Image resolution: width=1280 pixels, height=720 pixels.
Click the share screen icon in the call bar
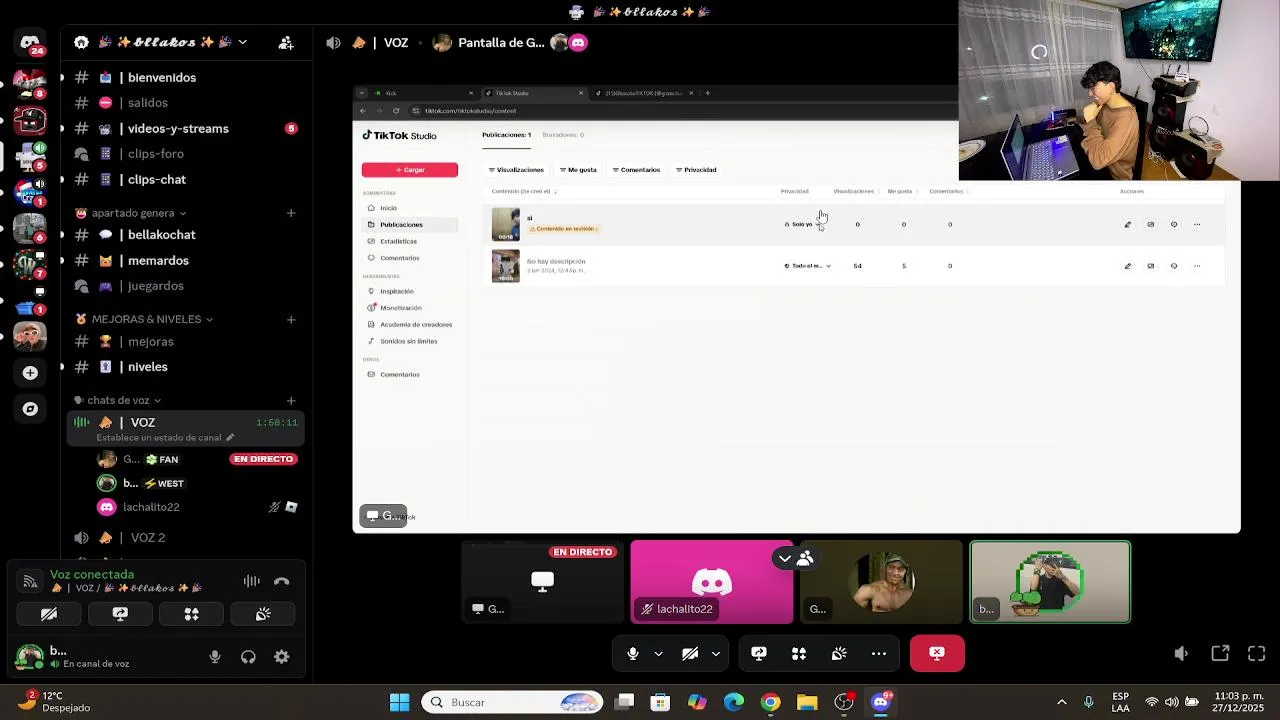759,653
